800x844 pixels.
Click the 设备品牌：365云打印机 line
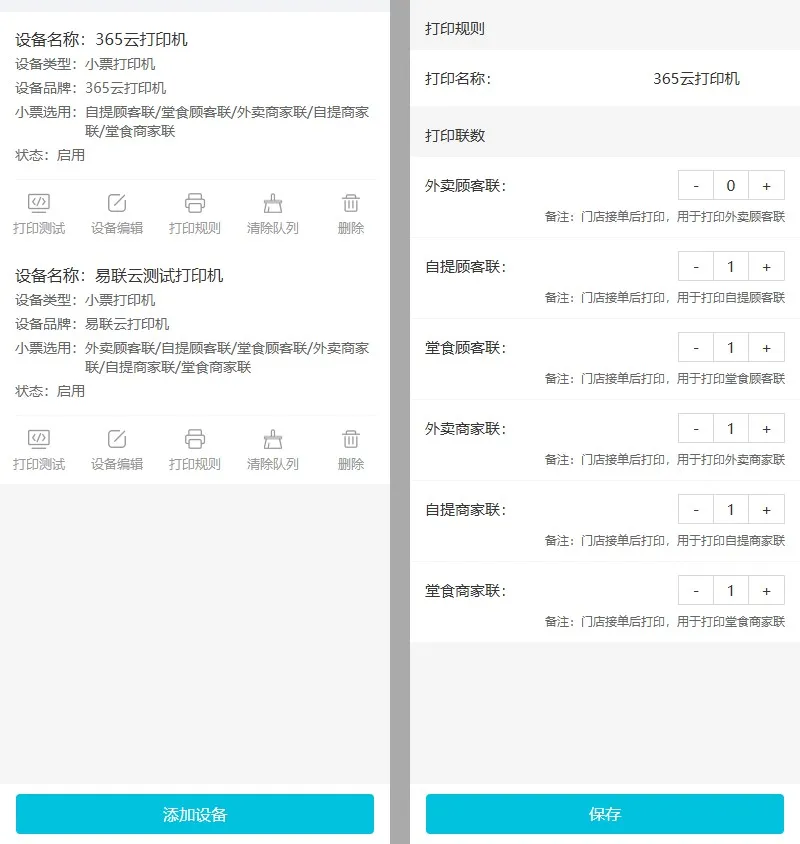[x=90, y=88]
